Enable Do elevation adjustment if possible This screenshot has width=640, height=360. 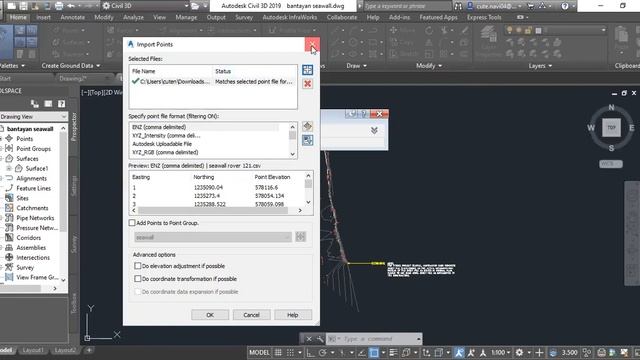[138, 266]
